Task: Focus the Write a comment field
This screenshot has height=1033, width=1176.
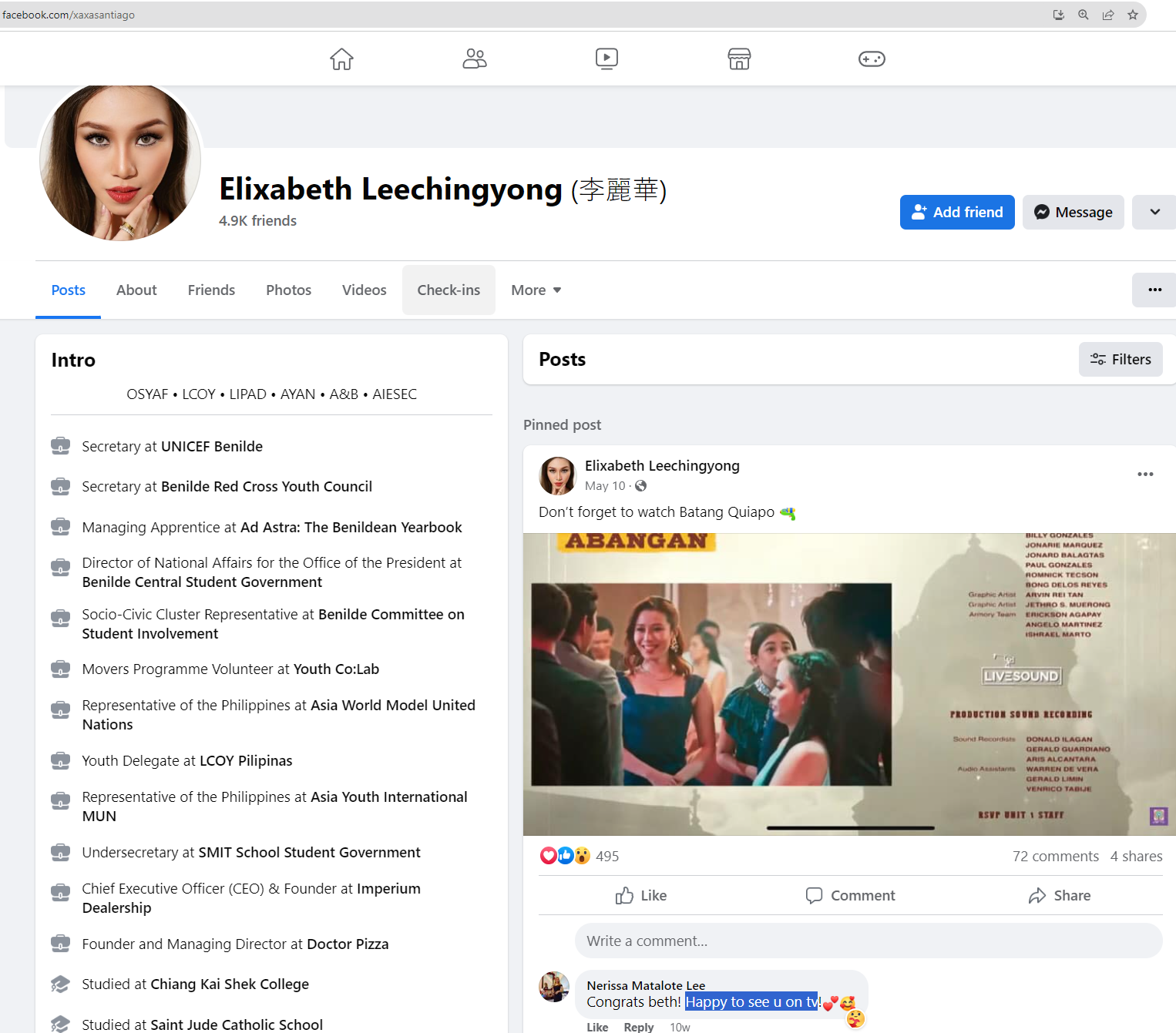Action: (869, 941)
